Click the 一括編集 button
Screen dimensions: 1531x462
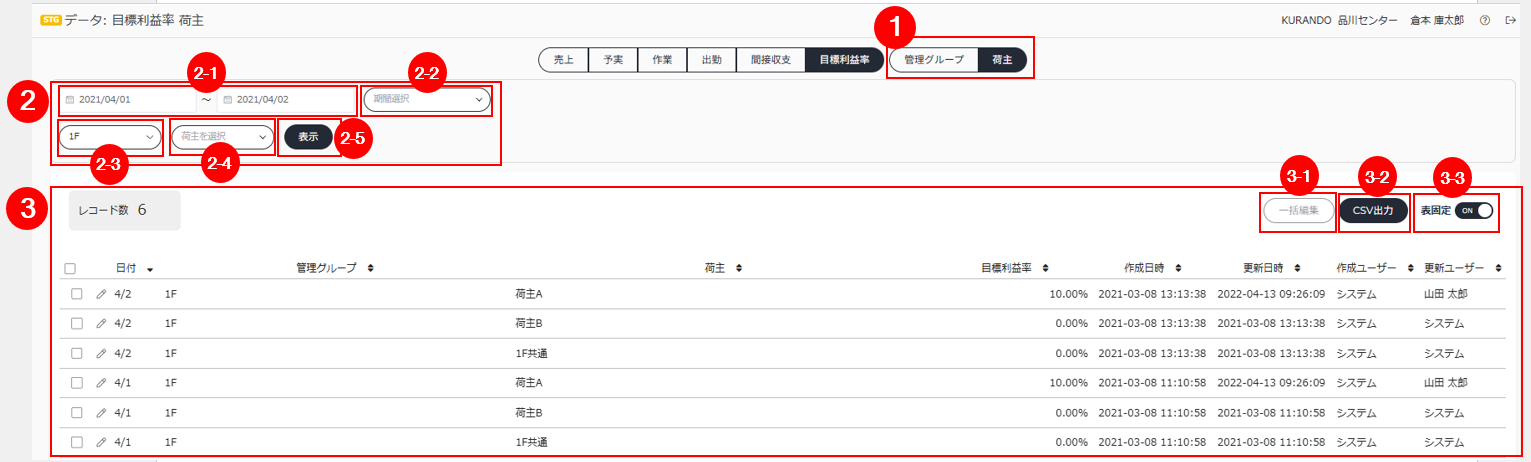point(1298,210)
